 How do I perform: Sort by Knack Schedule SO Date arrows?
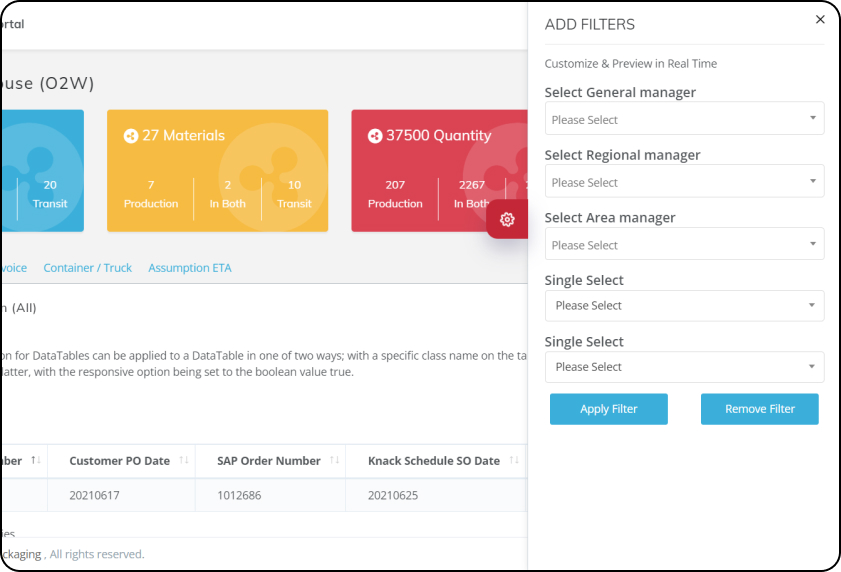[514, 460]
